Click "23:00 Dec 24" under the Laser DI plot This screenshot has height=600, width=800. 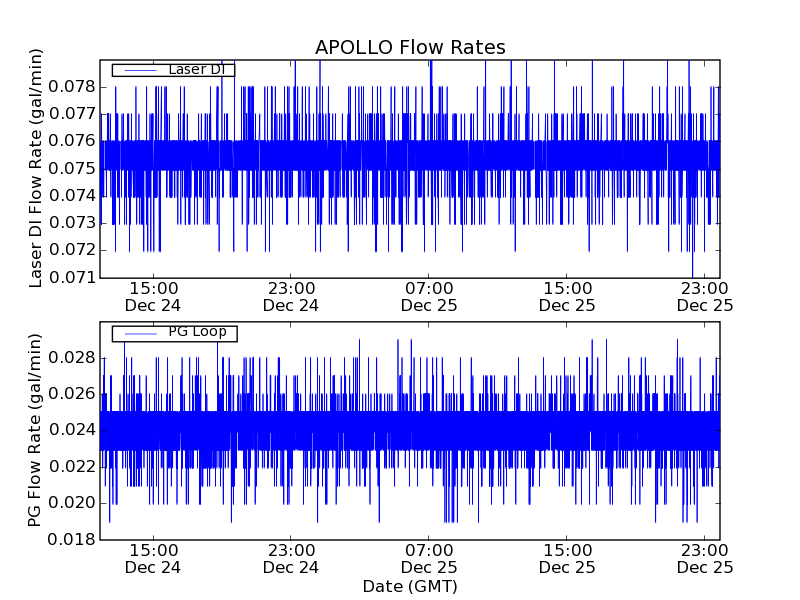point(291,297)
